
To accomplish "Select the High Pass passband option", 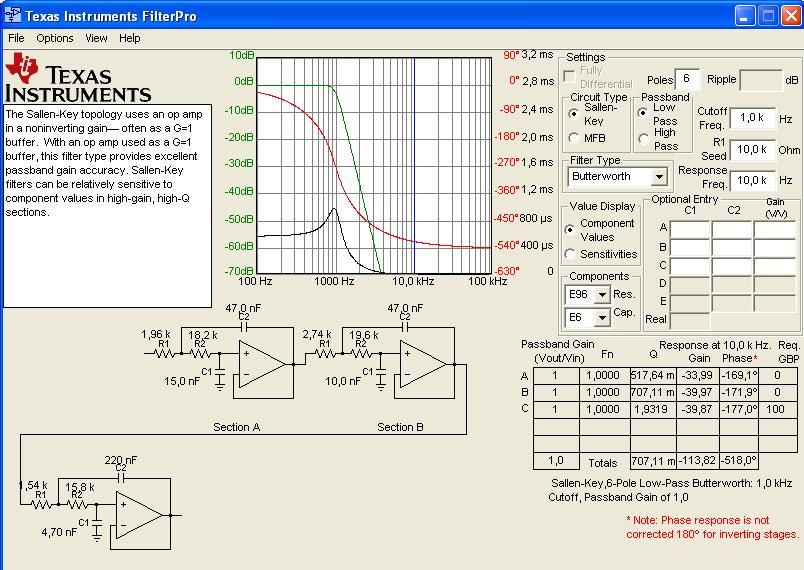I will tap(643, 138).
